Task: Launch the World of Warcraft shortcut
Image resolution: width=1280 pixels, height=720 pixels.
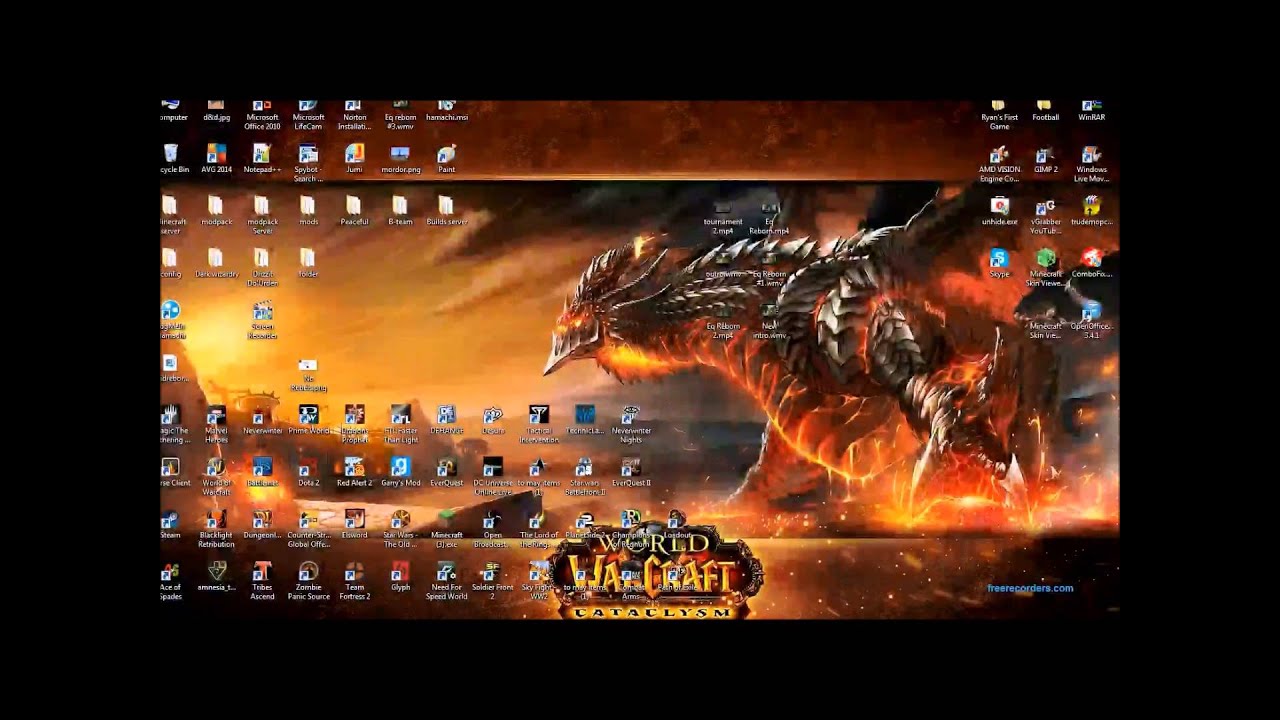Action: click(216, 476)
